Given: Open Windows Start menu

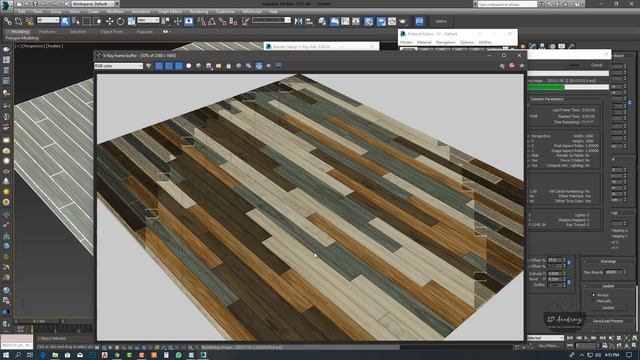Looking at the screenshot, I should [6, 355].
